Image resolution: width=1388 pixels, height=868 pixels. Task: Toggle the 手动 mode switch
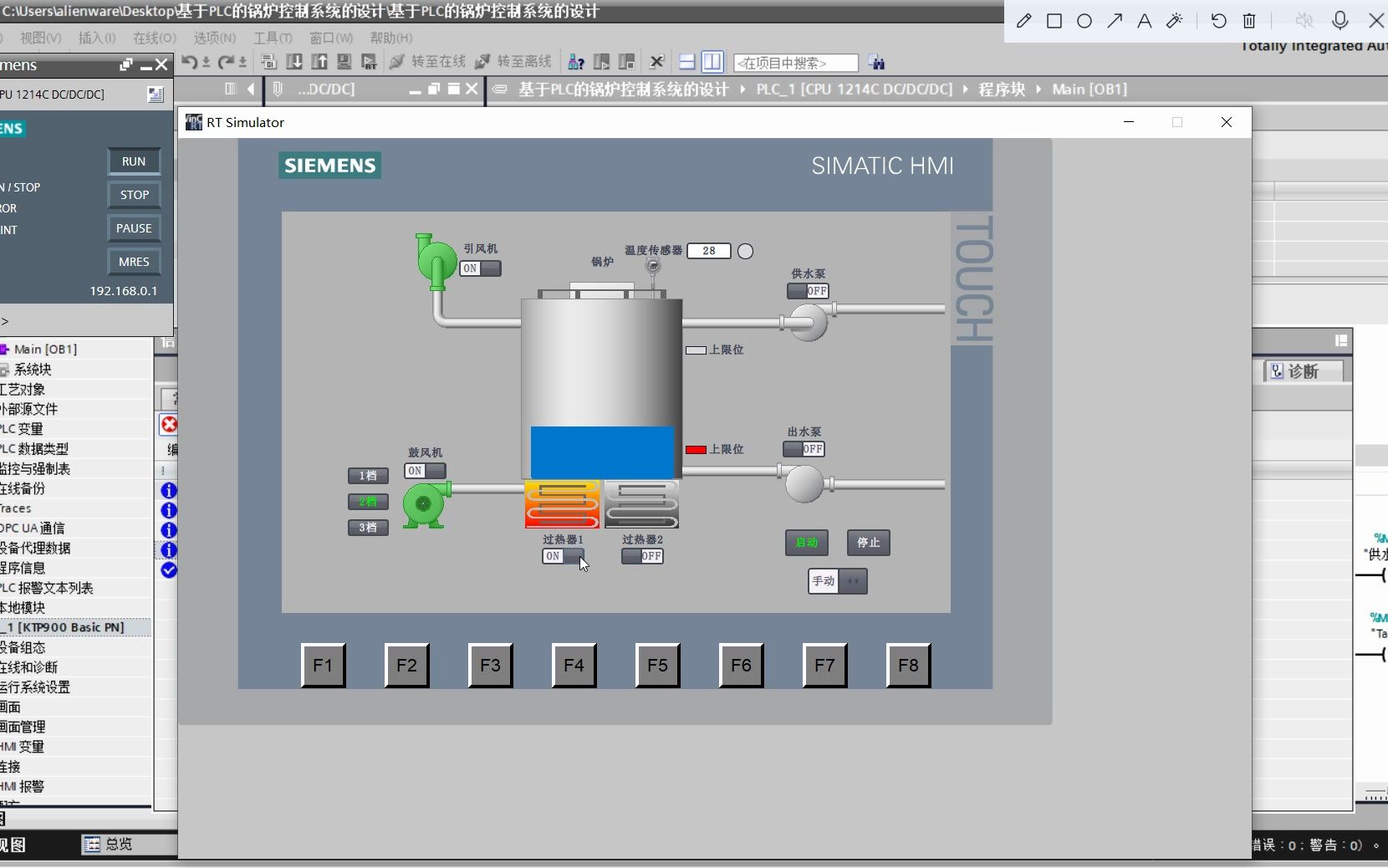(x=838, y=581)
